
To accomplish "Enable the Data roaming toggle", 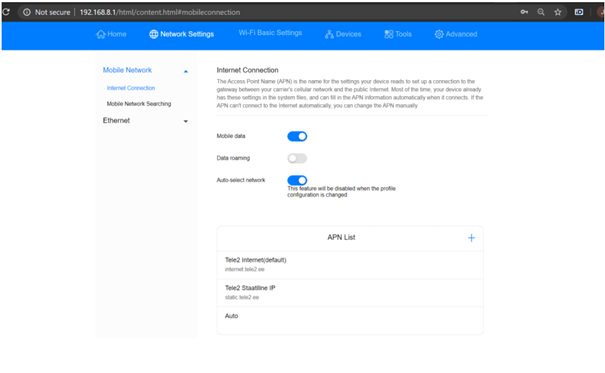I will [x=297, y=159].
